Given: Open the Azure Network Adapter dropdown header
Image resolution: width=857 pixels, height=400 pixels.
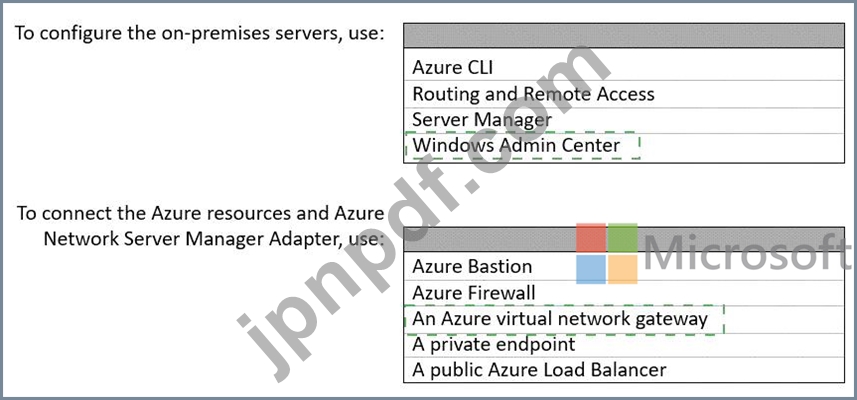Looking at the screenshot, I should [x=624, y=240].
